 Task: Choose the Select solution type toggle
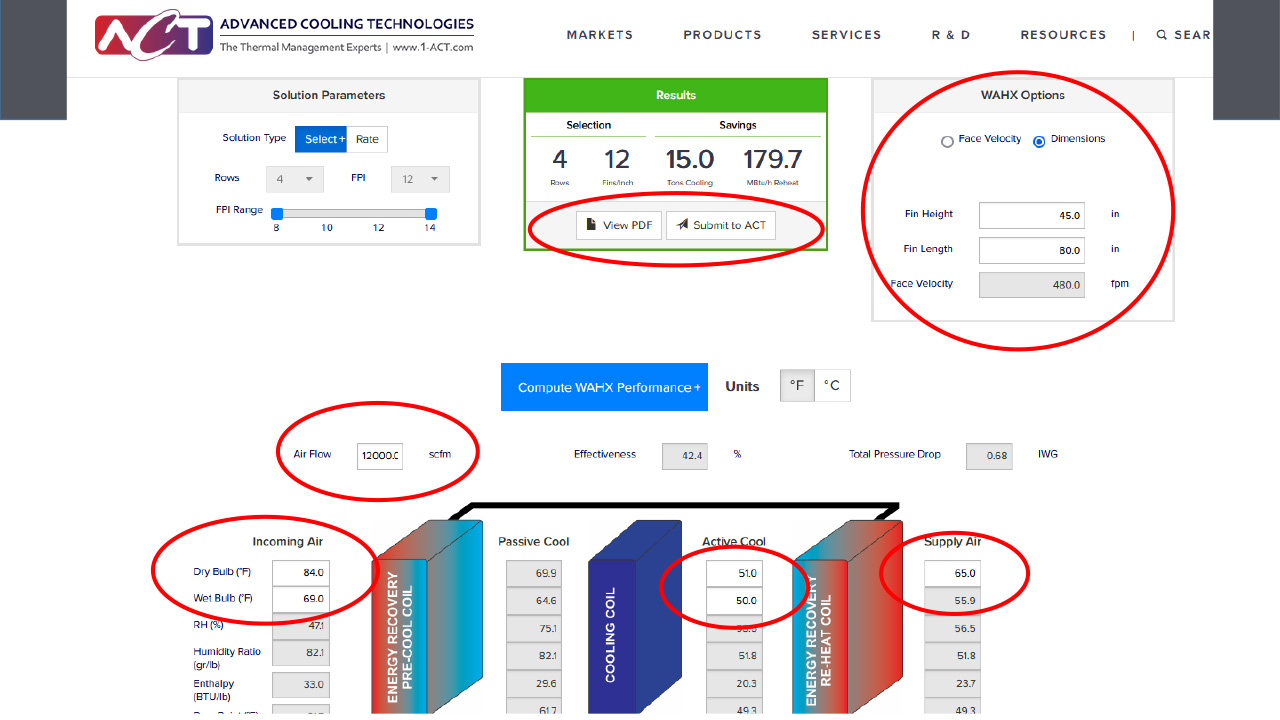(x=321, y=139)
